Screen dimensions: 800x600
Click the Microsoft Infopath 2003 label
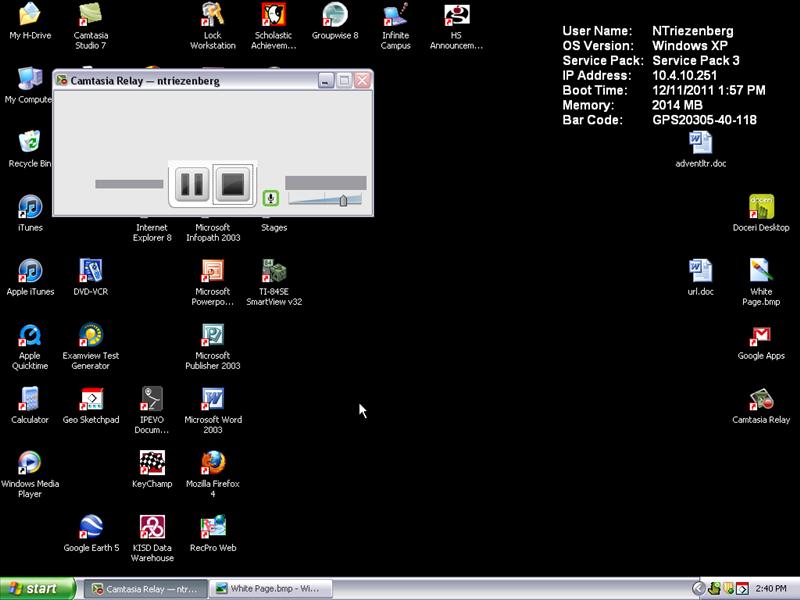213,233
